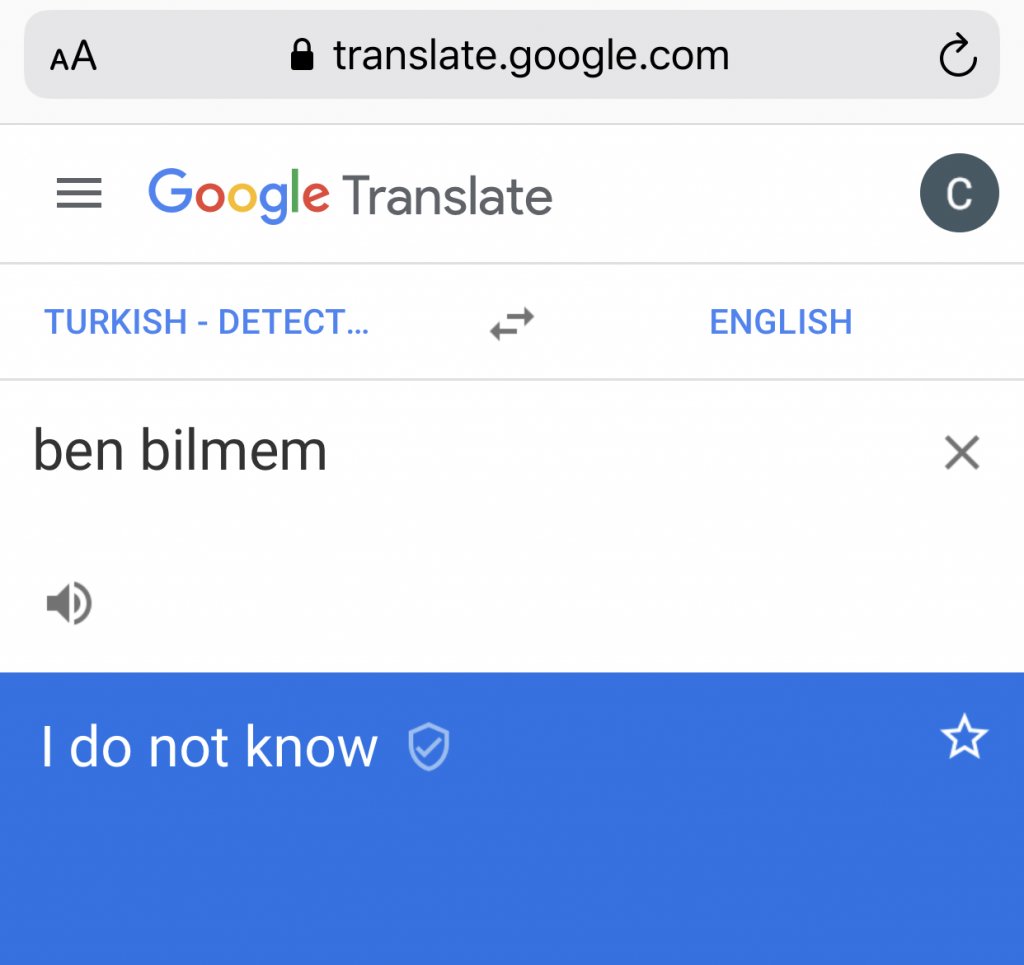Tap blank space right of speaker icon
This screenshot has height=965, width=1024.
[x=500, y=604]
